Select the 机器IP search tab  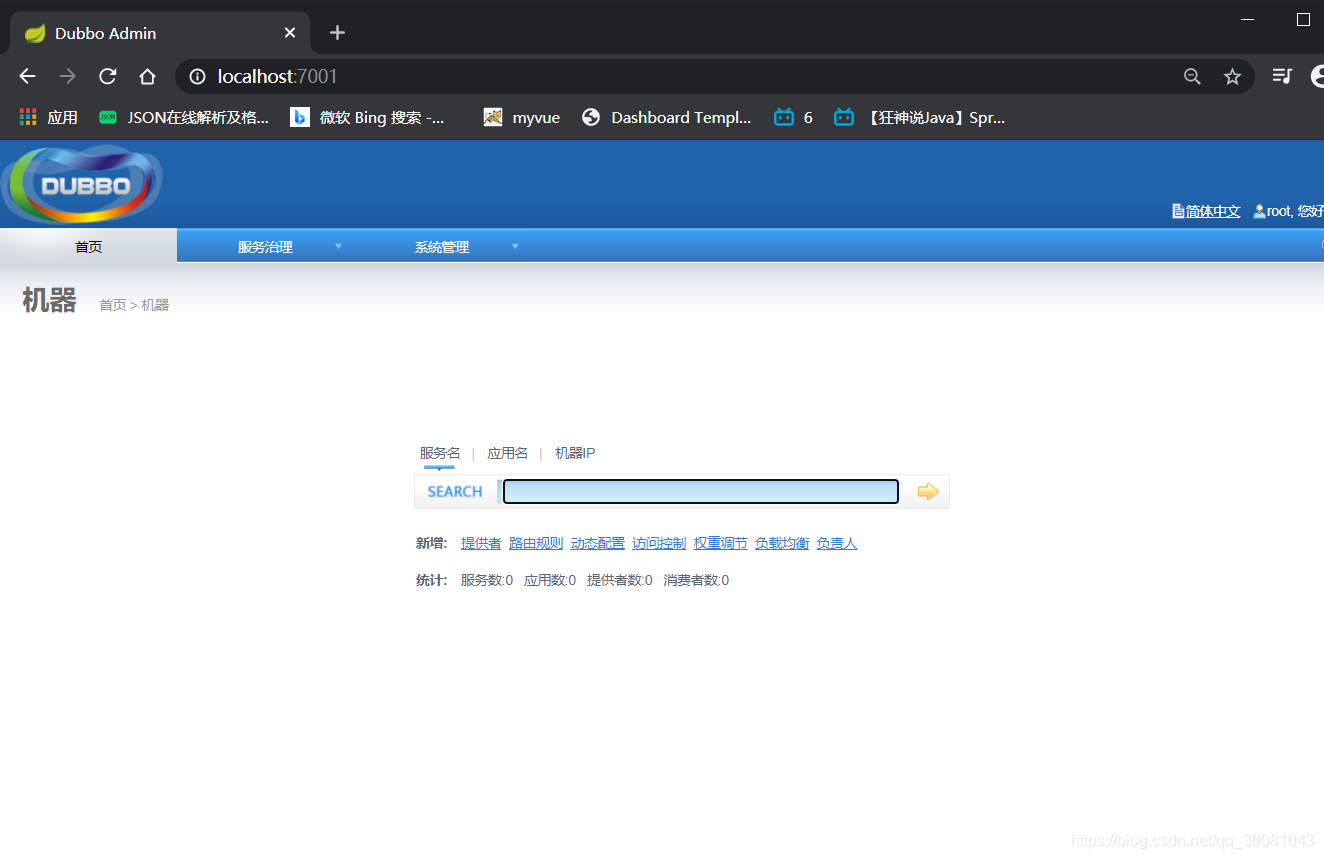(x=575, y=453)
